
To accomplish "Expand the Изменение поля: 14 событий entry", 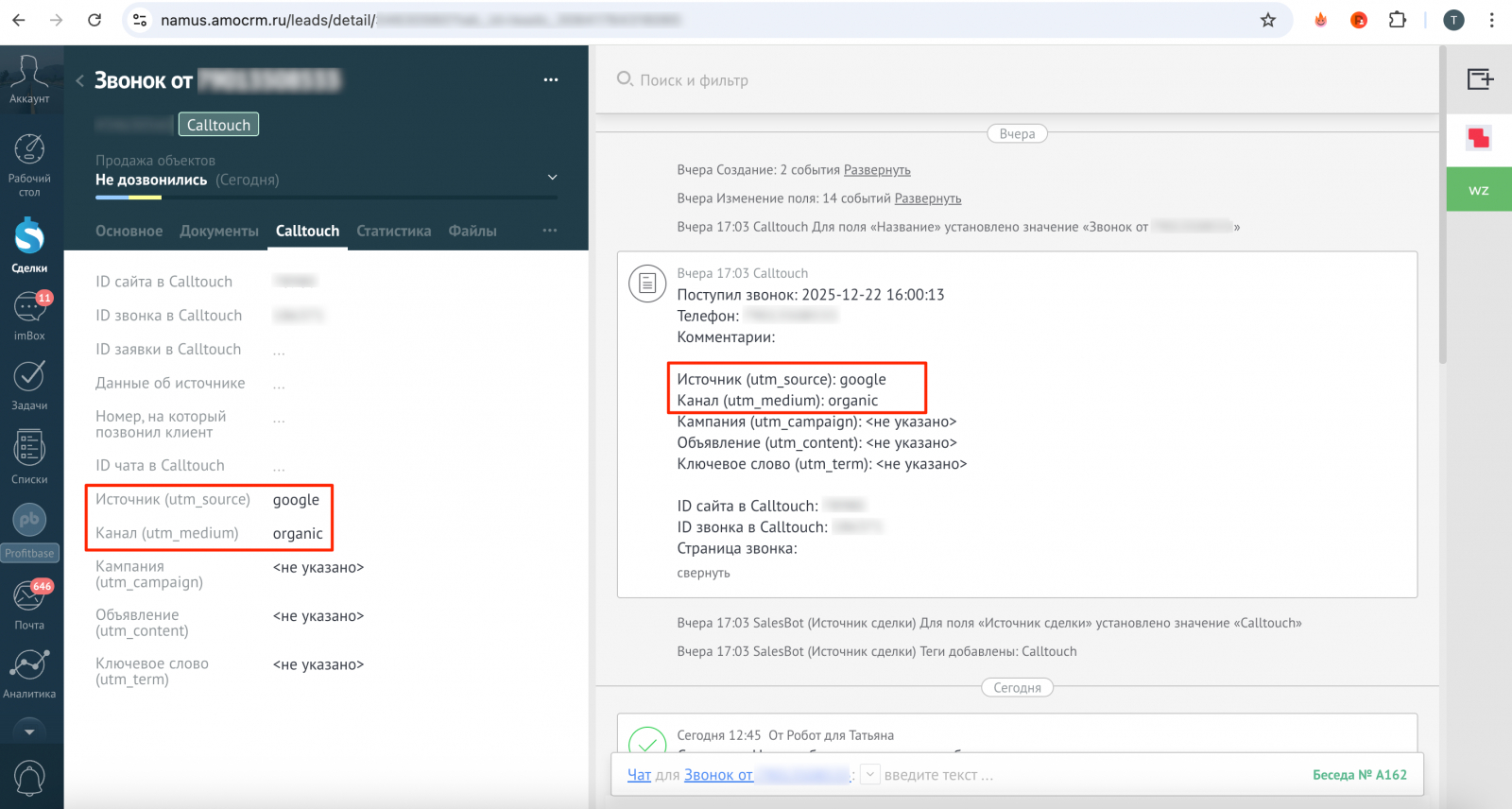I will pyautogui.click(x=928, y=198).
